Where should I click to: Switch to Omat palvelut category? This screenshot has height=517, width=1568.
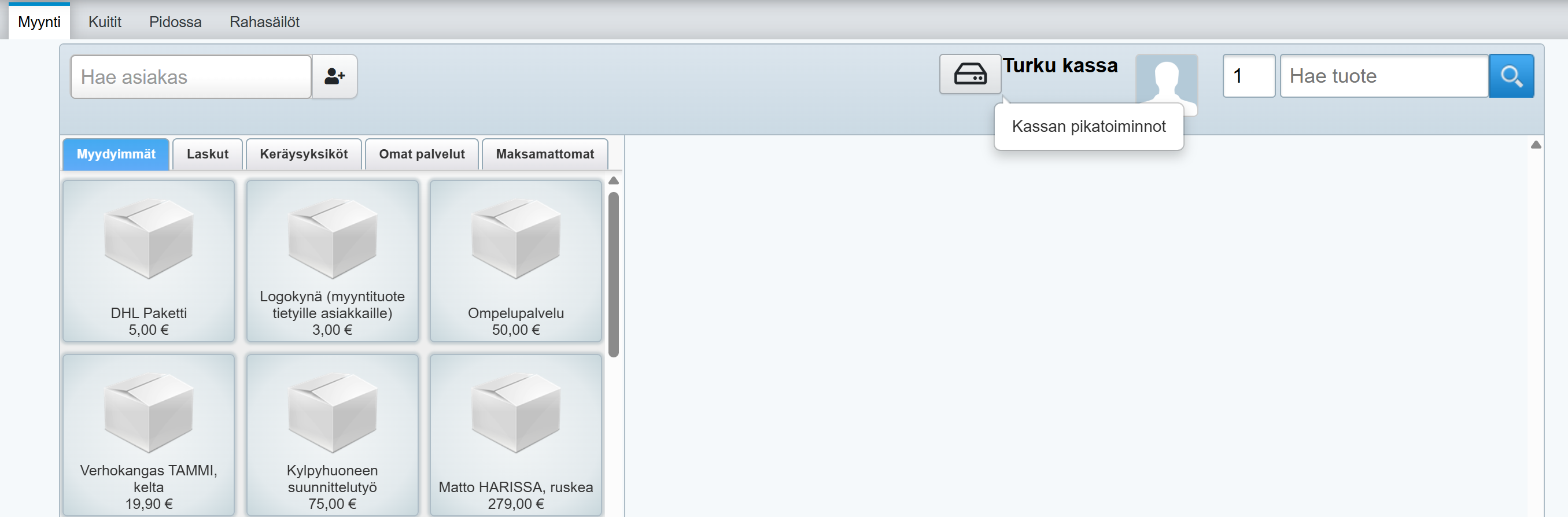tap(422, 154)
